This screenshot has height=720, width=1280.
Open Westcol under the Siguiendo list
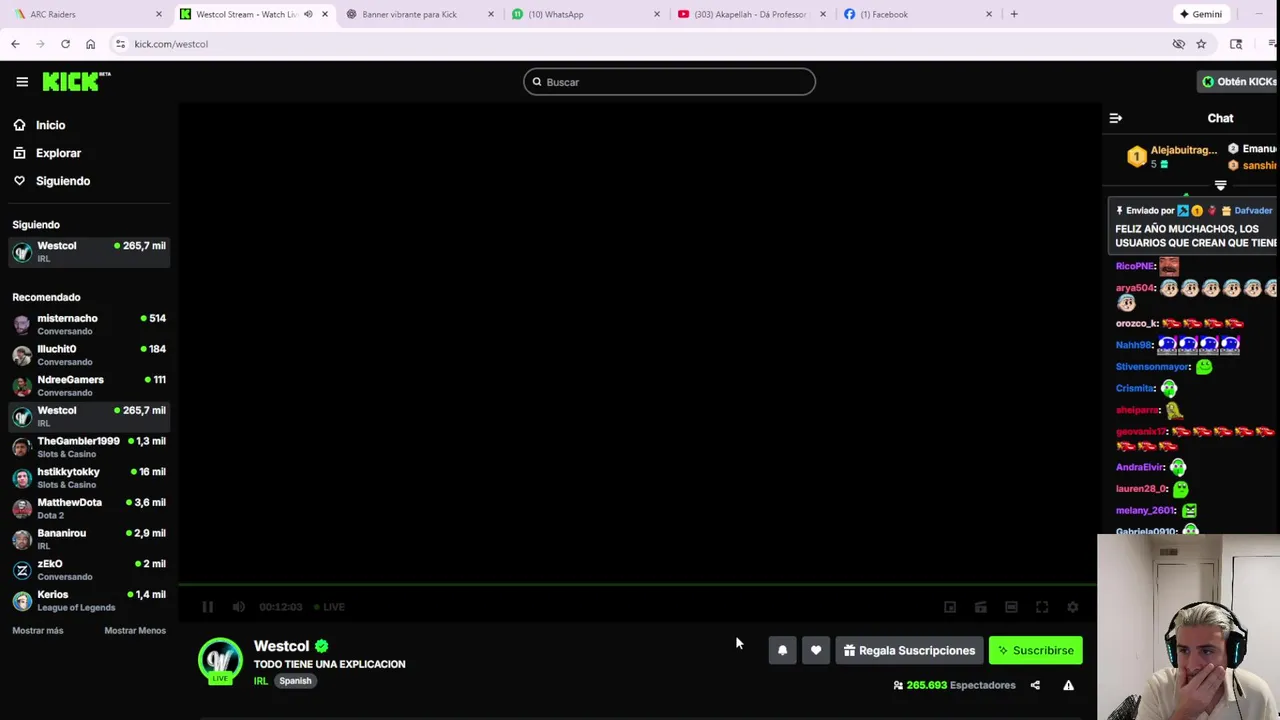coord(89,251)
